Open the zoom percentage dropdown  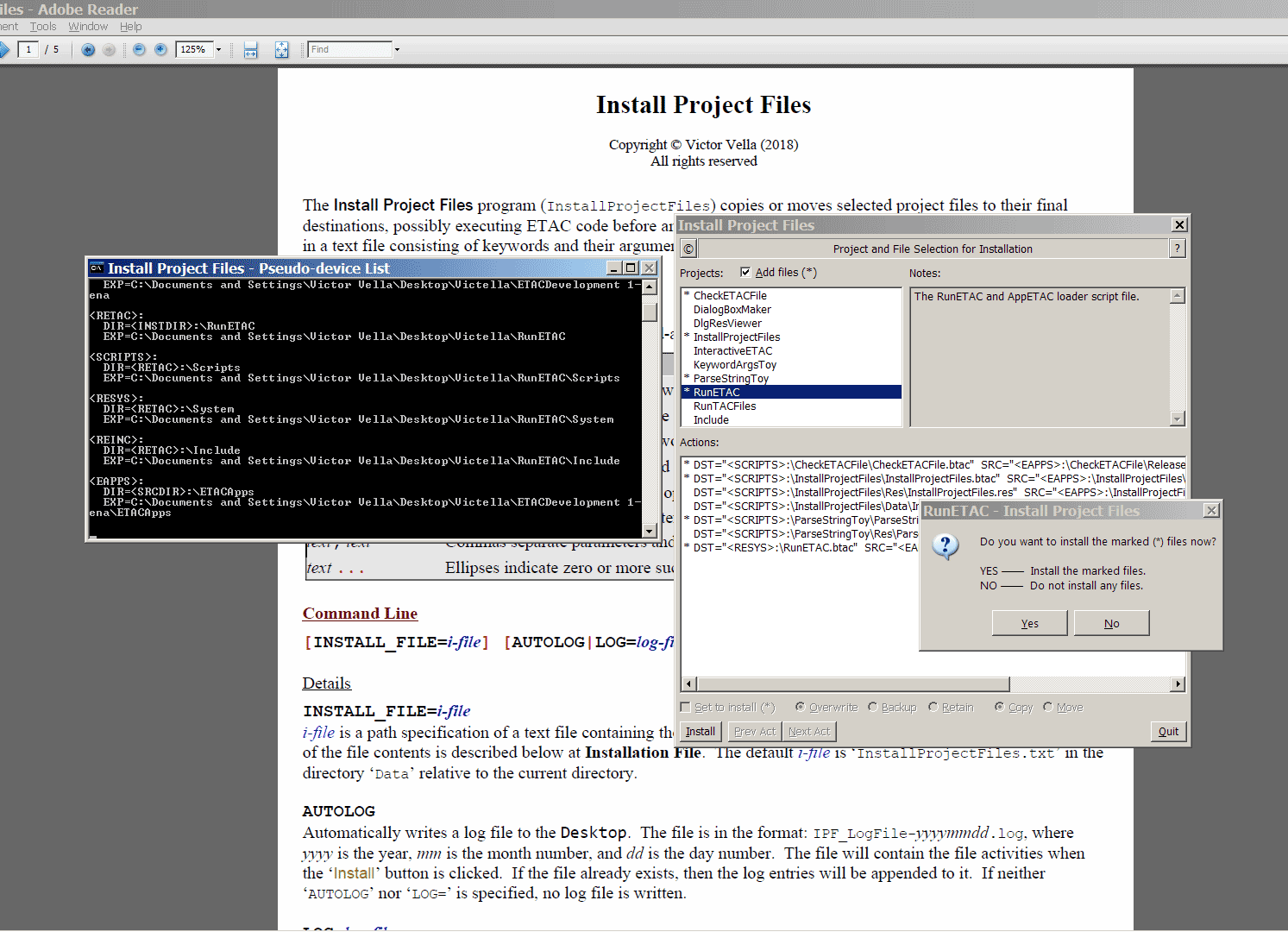coord(218,50)
